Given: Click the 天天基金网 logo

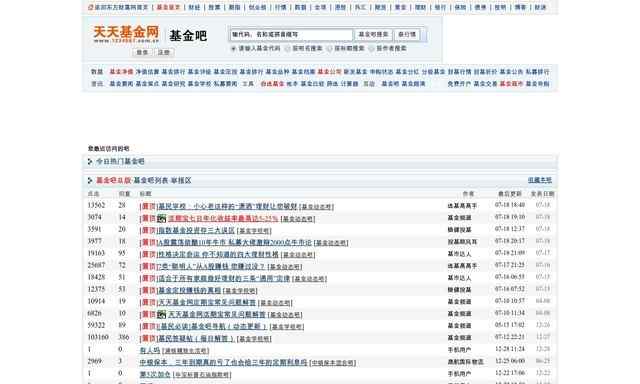Looking at the screenshot, I should (x=126, y=34).
